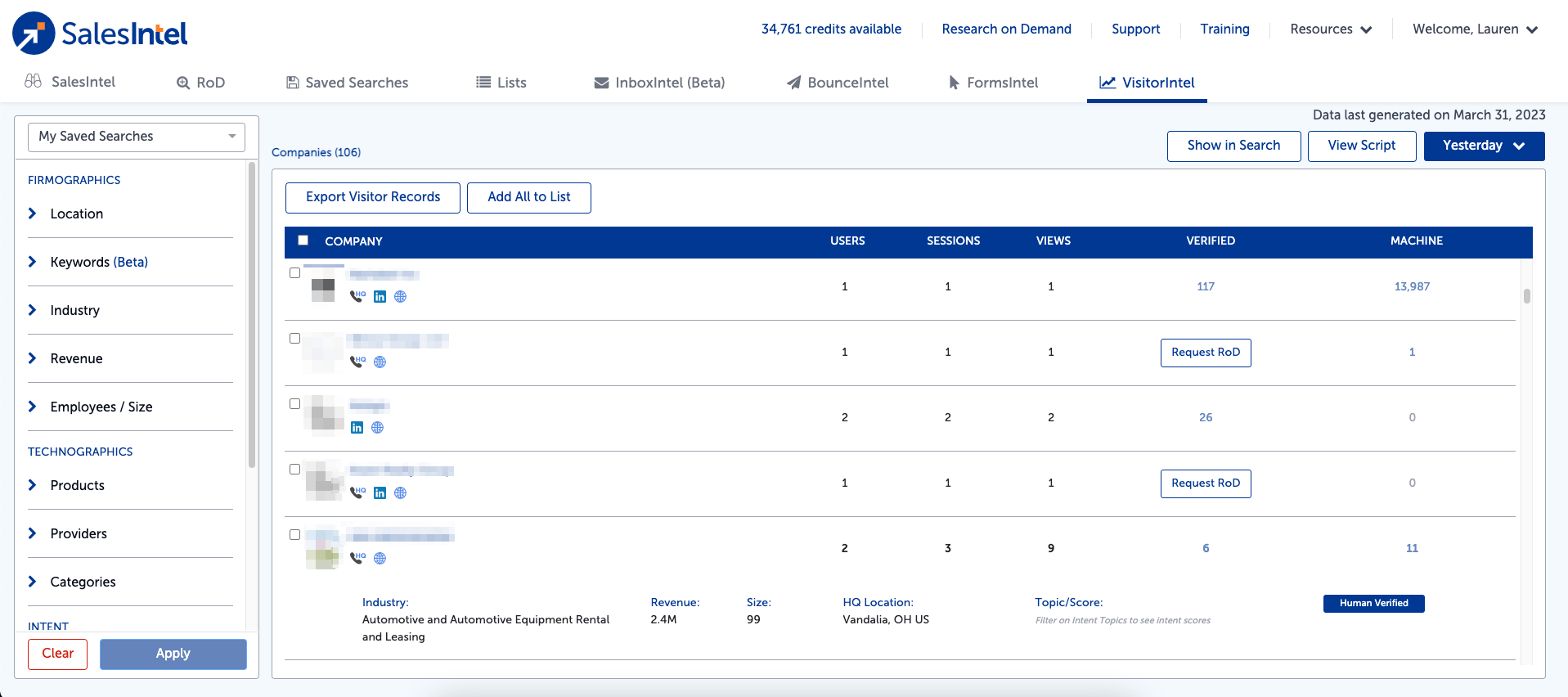The image size is (1568, 697).
Task: Open the FormsIntel tab
Action: pyautogui.click(x=993, y=83)
